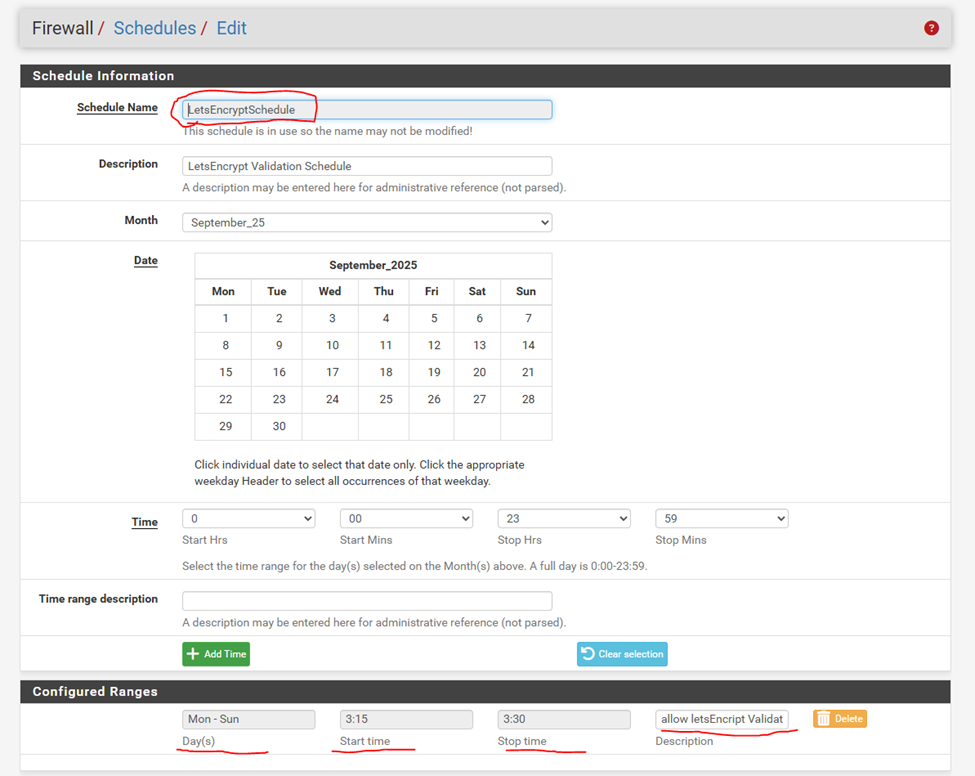Open the Start Mins dropdown
This screenshot has width=975, height=776.
[x=406, y=518]
